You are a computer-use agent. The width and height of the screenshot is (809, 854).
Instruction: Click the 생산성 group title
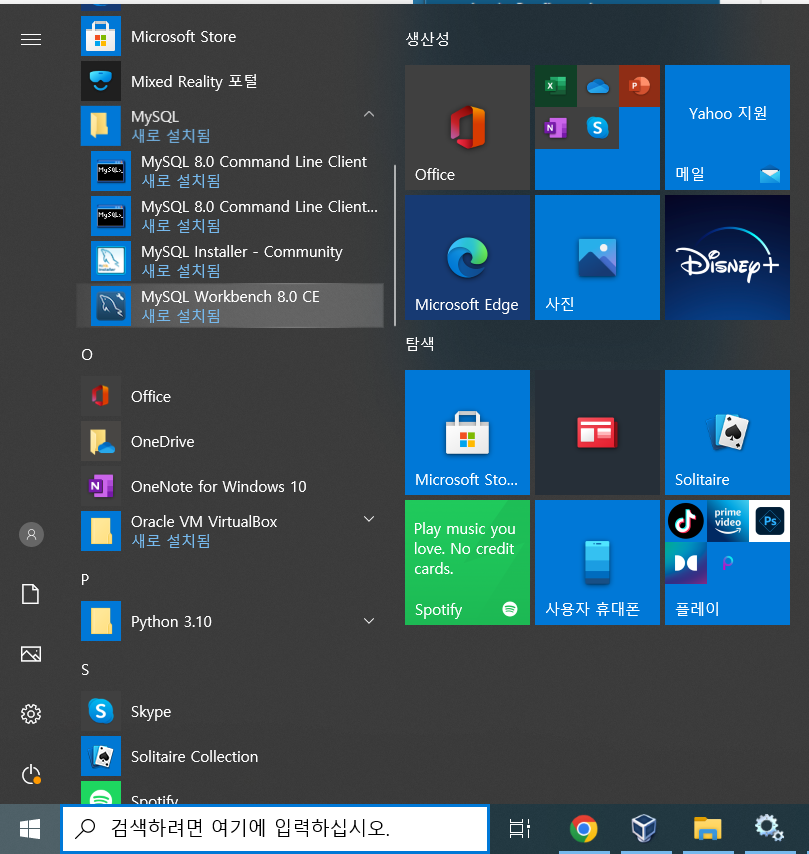pyautogui.click(x=427, y=39)
